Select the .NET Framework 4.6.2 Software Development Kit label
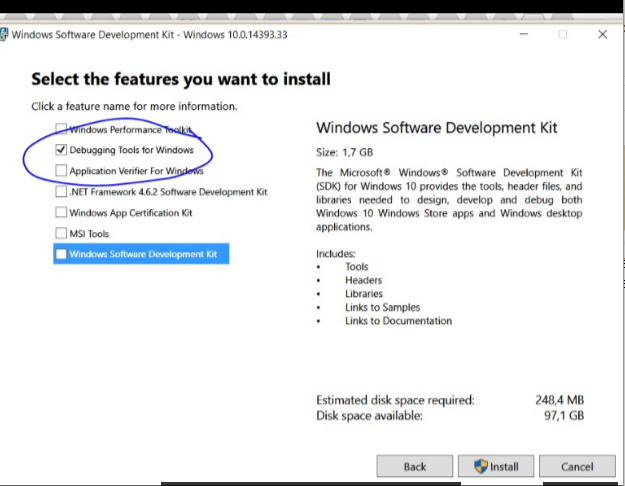625x486 pixels. 168,192
